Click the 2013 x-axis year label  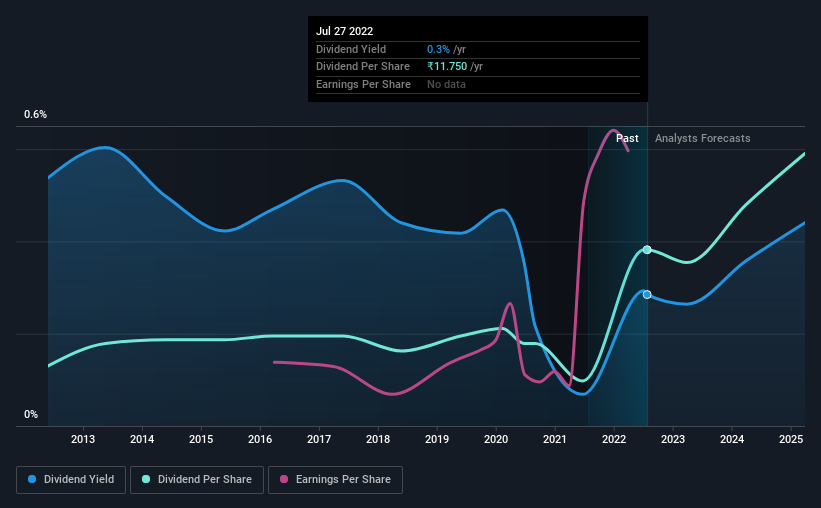pos(83,439)
